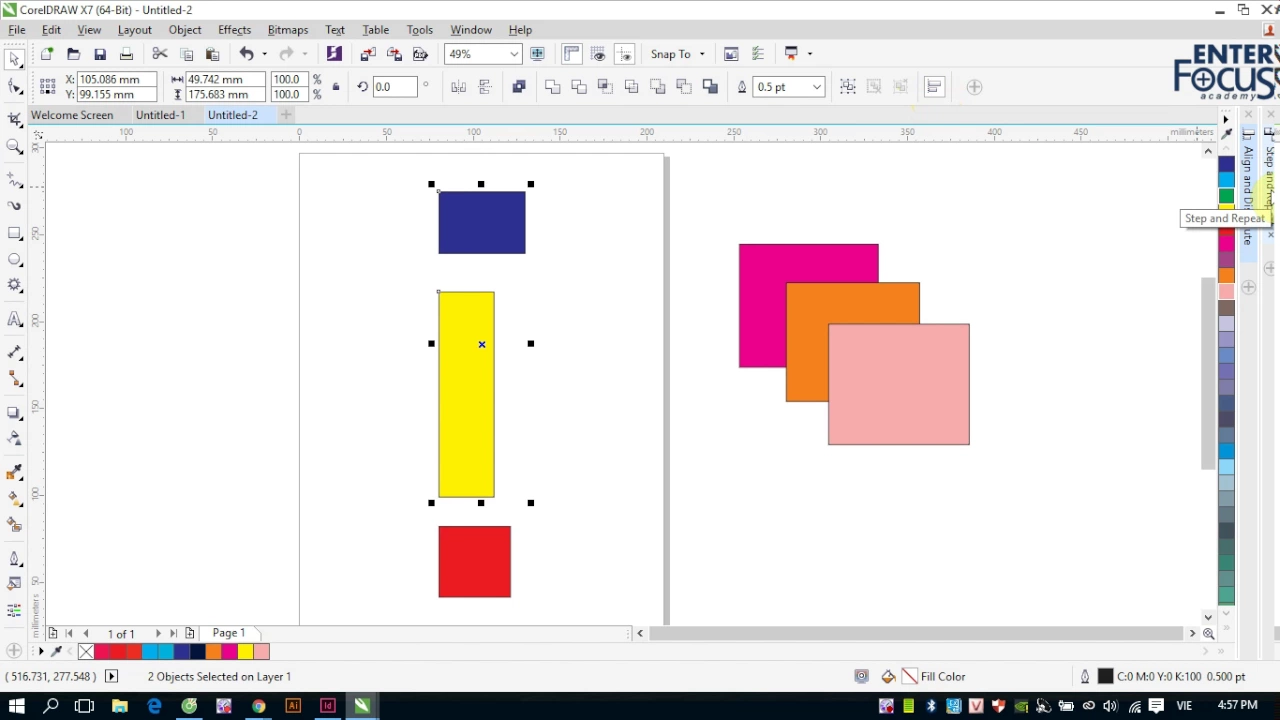Open the File menu
The width and height of the screenshot is (1280, 720).
coord(17,30)
